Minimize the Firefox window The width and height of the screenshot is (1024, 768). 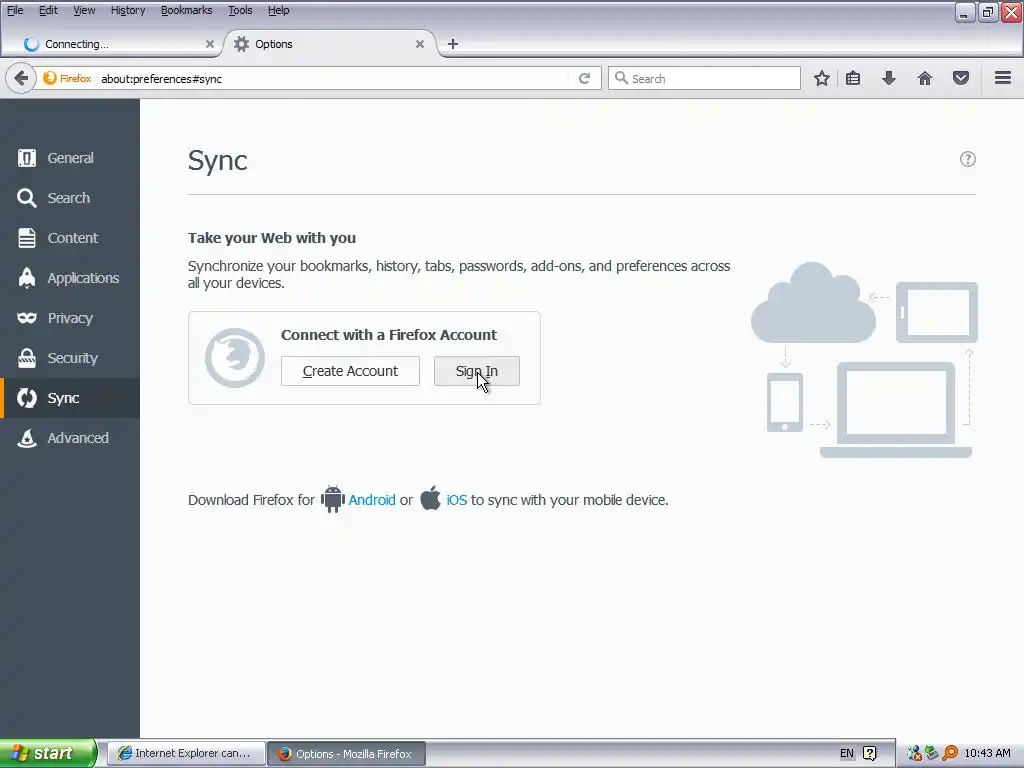[964, 12]
